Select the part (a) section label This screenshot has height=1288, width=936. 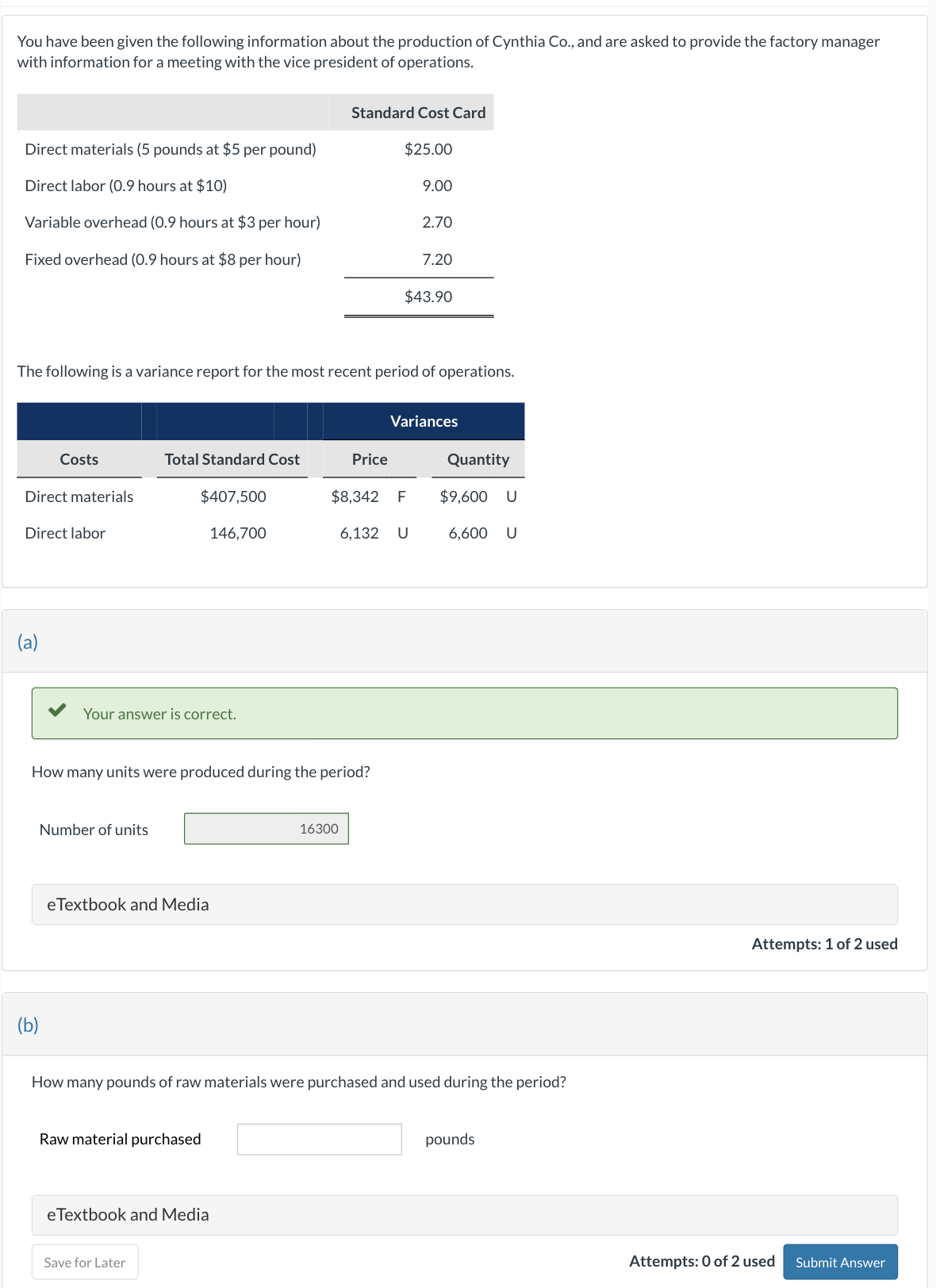point(28,642)
